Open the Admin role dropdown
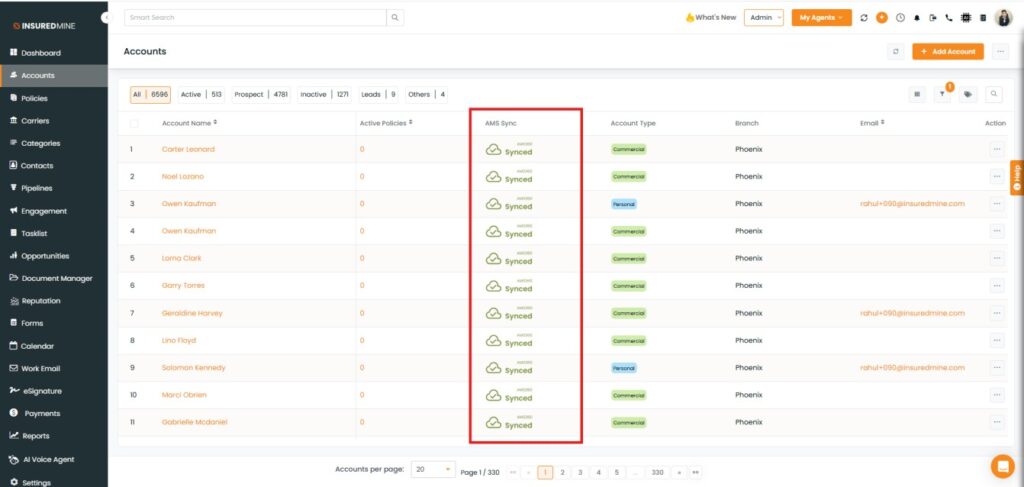1024x487 pixels. tap(763, 18)
